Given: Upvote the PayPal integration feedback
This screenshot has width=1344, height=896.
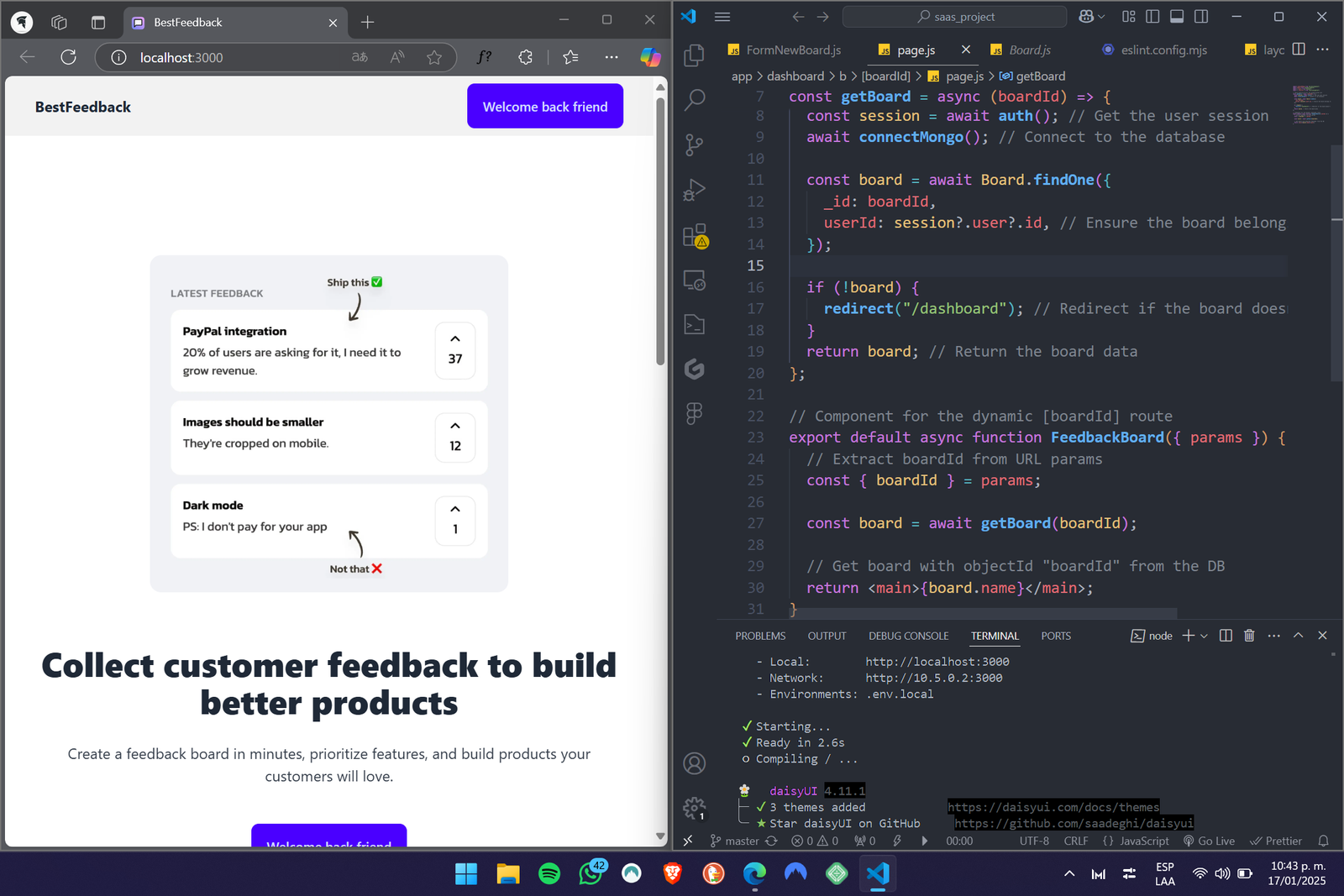Looking at the screenshot, I should pyautogui.click(x=455, y=349).
